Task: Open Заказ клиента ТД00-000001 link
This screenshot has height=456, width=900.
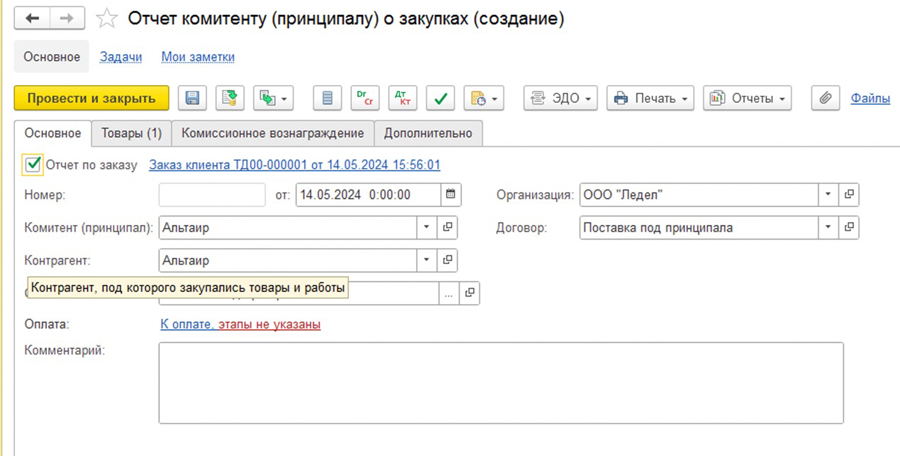Action: [294, 165]
